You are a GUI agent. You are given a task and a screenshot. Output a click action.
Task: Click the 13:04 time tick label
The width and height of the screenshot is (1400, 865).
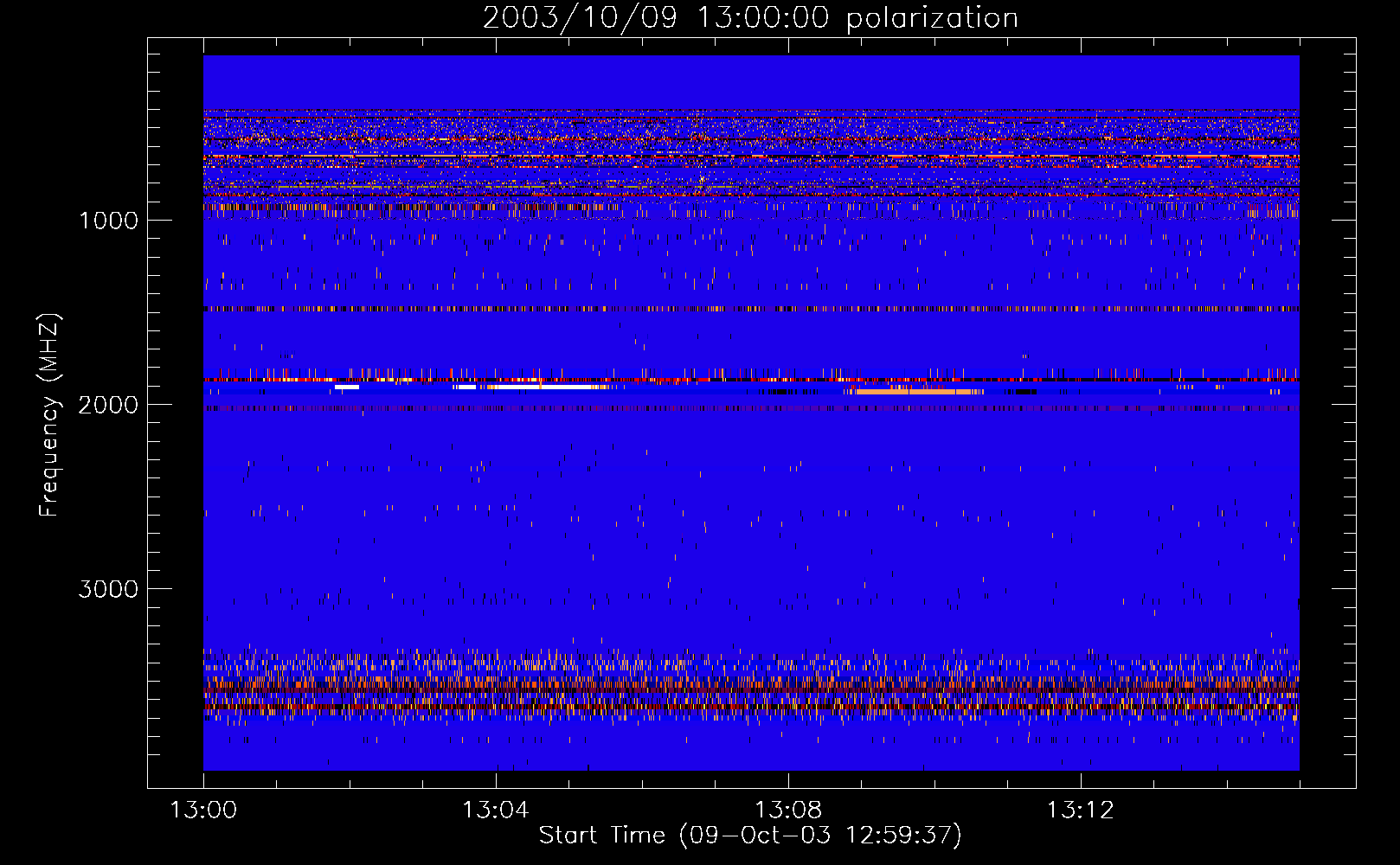coord(495,811)
